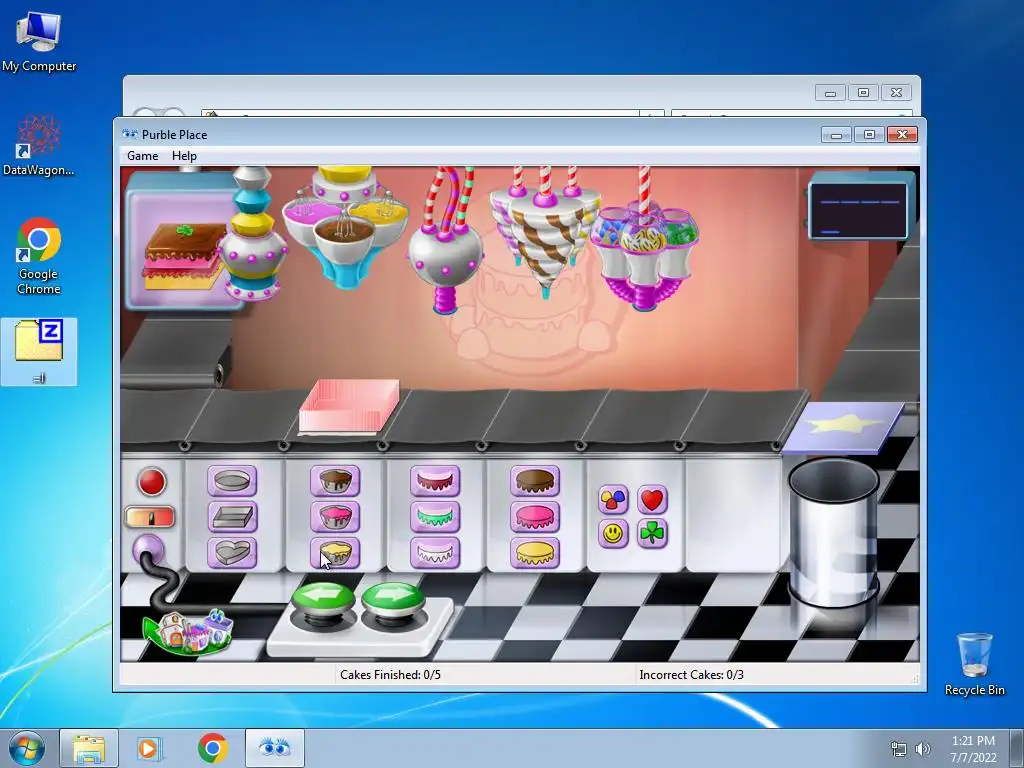Return to Purble Place village icon
Viewport: 1024px width, 768px height.
pos(189,631)
